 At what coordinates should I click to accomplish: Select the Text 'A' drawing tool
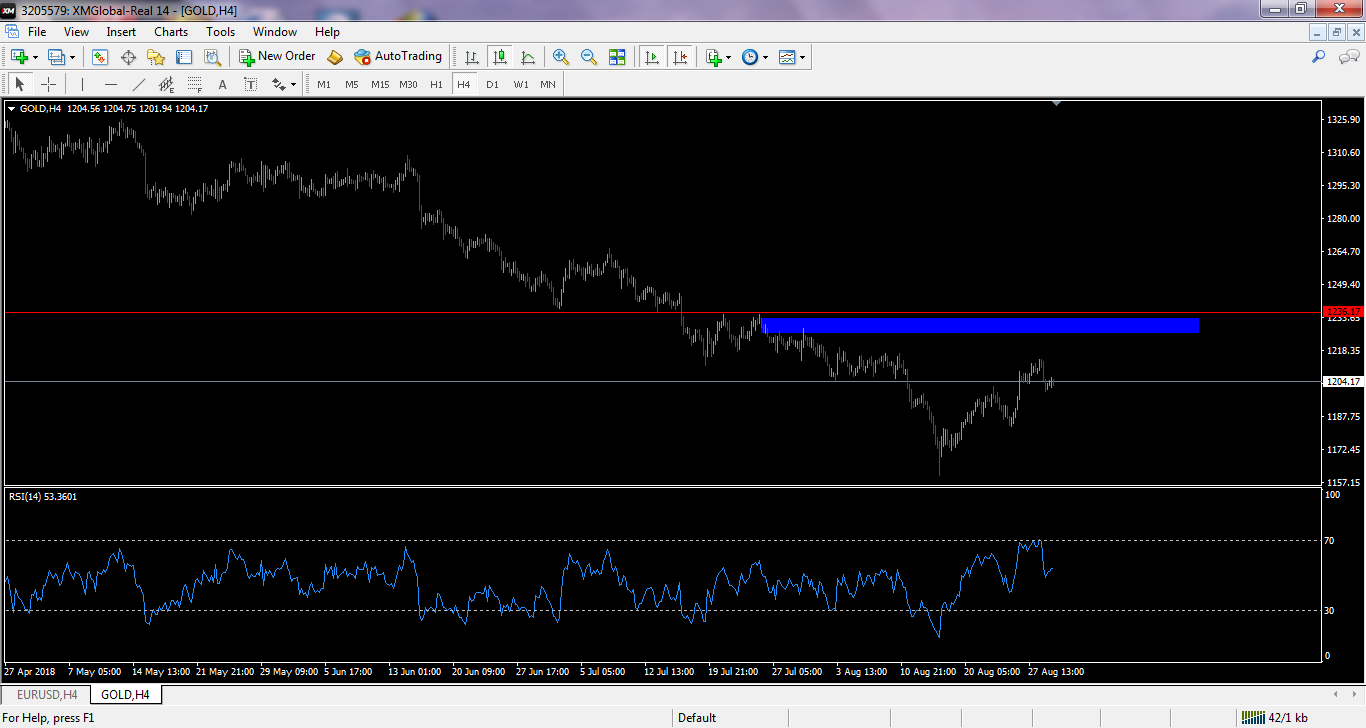[222, 85]
